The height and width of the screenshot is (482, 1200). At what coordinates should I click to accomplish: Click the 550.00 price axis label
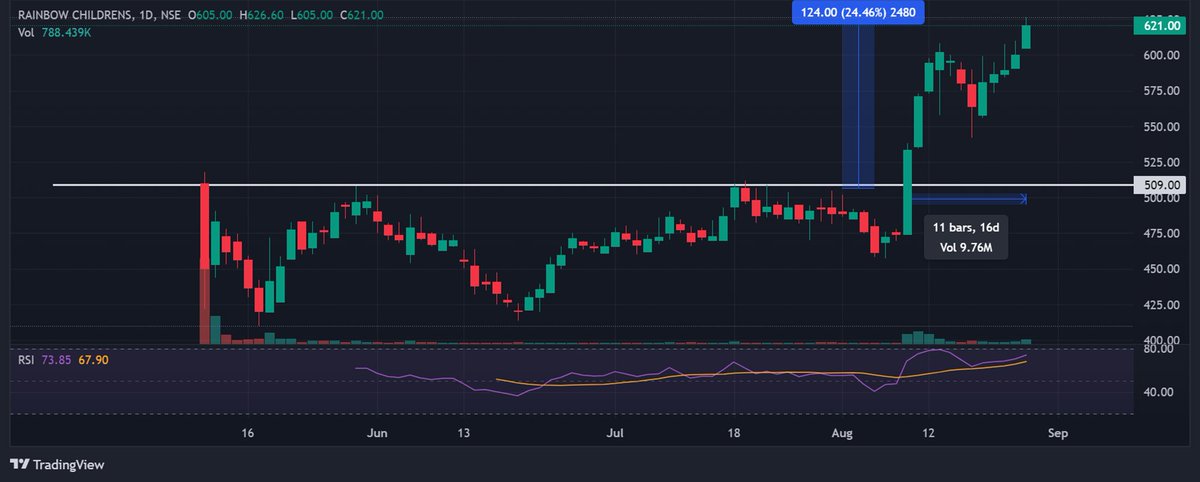tap(1163, 127)
